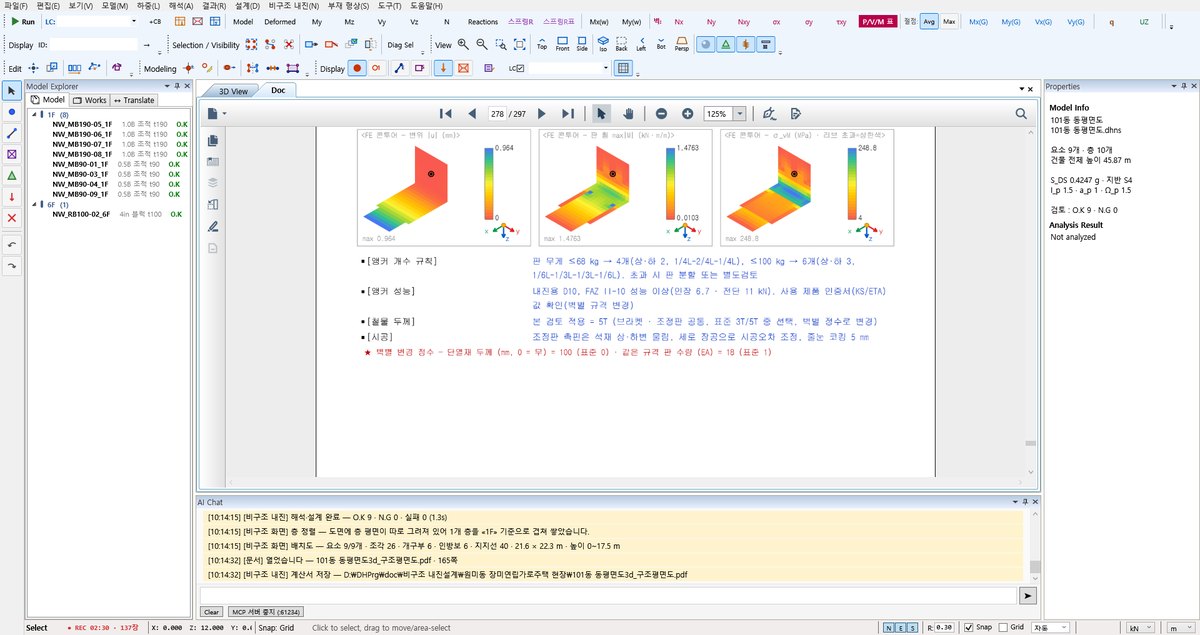Viewport: 1200px width, 635px height.
Task: Open the 해석(A) menu
Action: pos(180,6)
